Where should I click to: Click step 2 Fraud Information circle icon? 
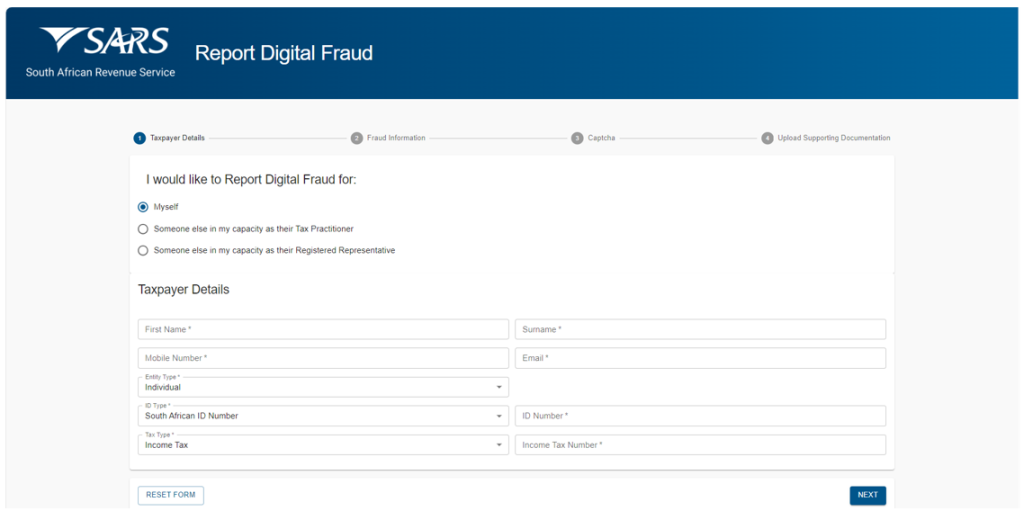point(357,138)
